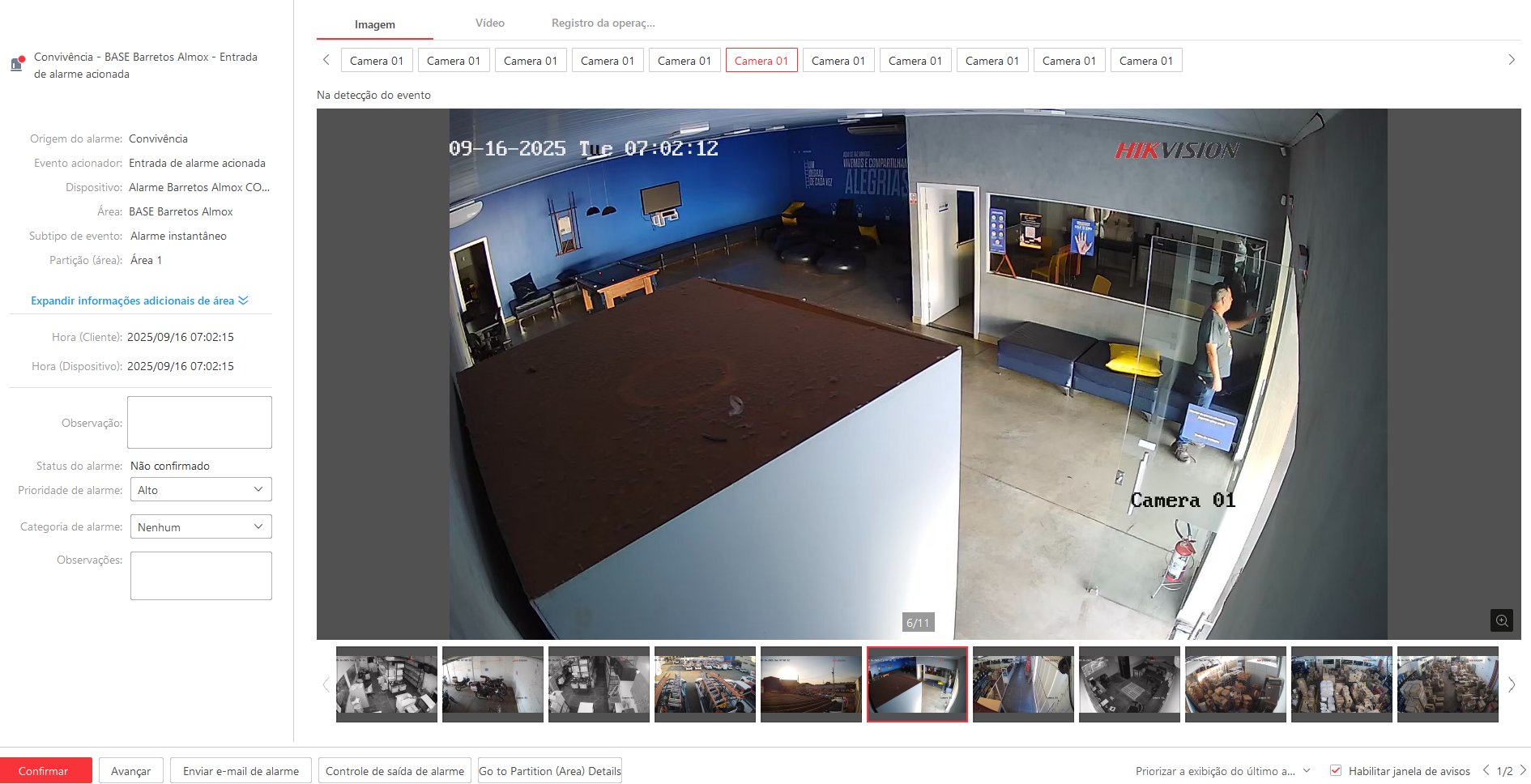1531x784 pixels.
Task: Click the thumbnail strip previous arrow
Action: (326, 684)
